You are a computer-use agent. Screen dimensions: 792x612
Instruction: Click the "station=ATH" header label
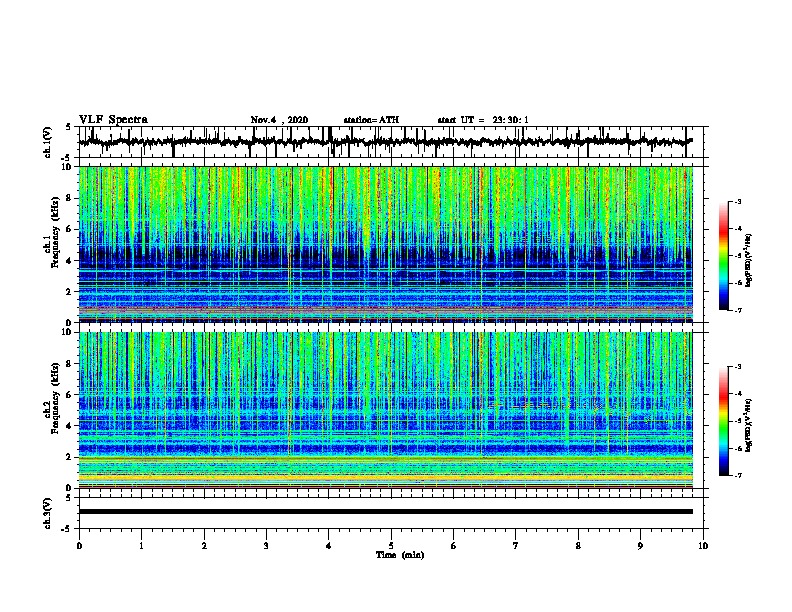[x=371, y=120]
